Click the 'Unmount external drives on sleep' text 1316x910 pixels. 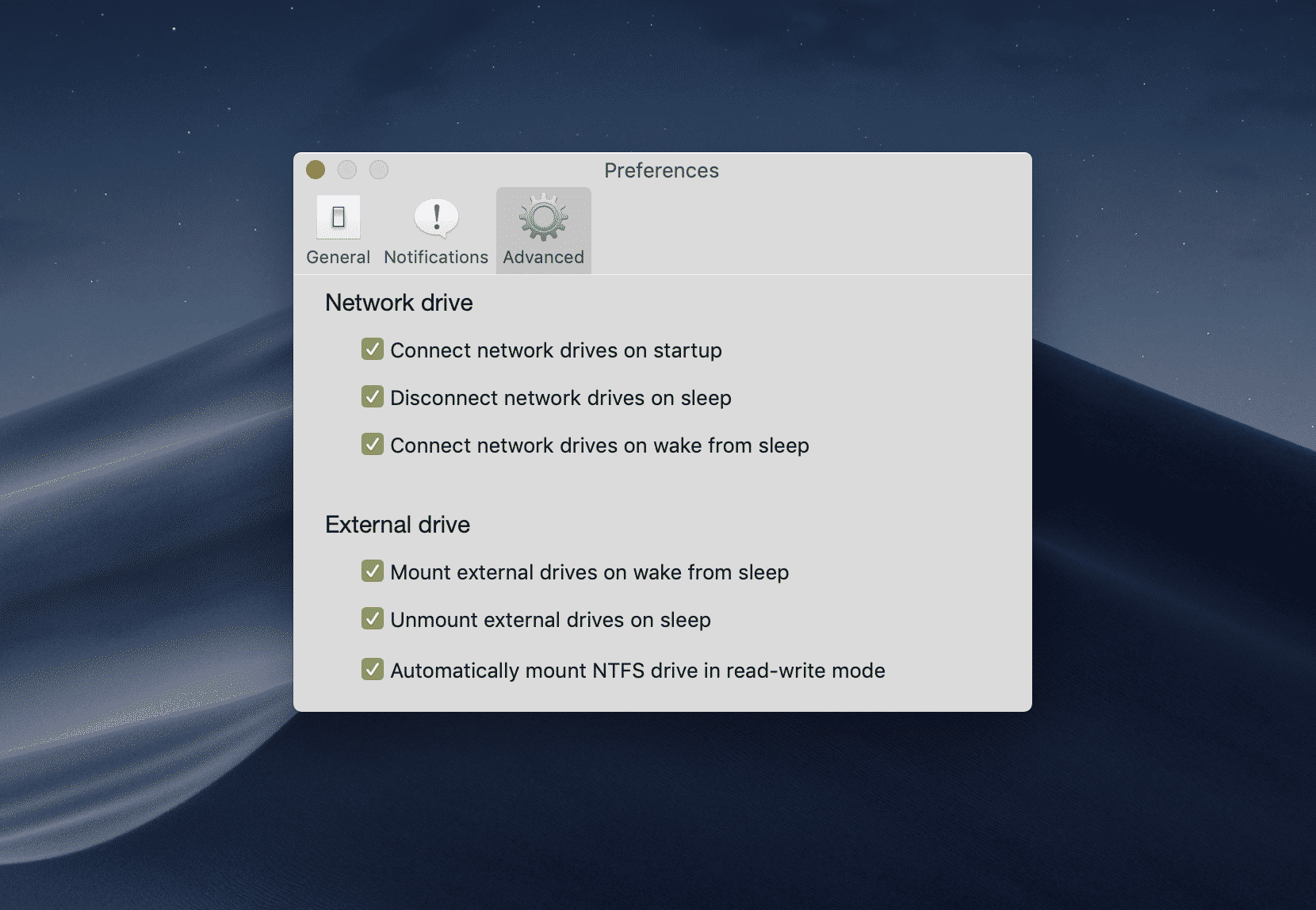tap(550, 620)
